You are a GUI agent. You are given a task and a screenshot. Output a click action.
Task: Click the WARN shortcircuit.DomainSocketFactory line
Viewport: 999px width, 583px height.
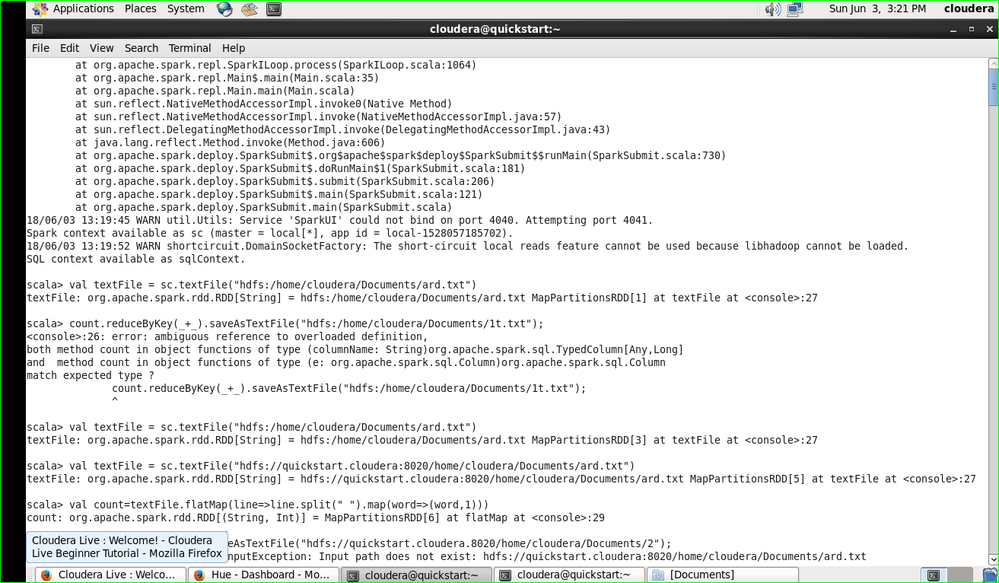click(x=468, y=246)
